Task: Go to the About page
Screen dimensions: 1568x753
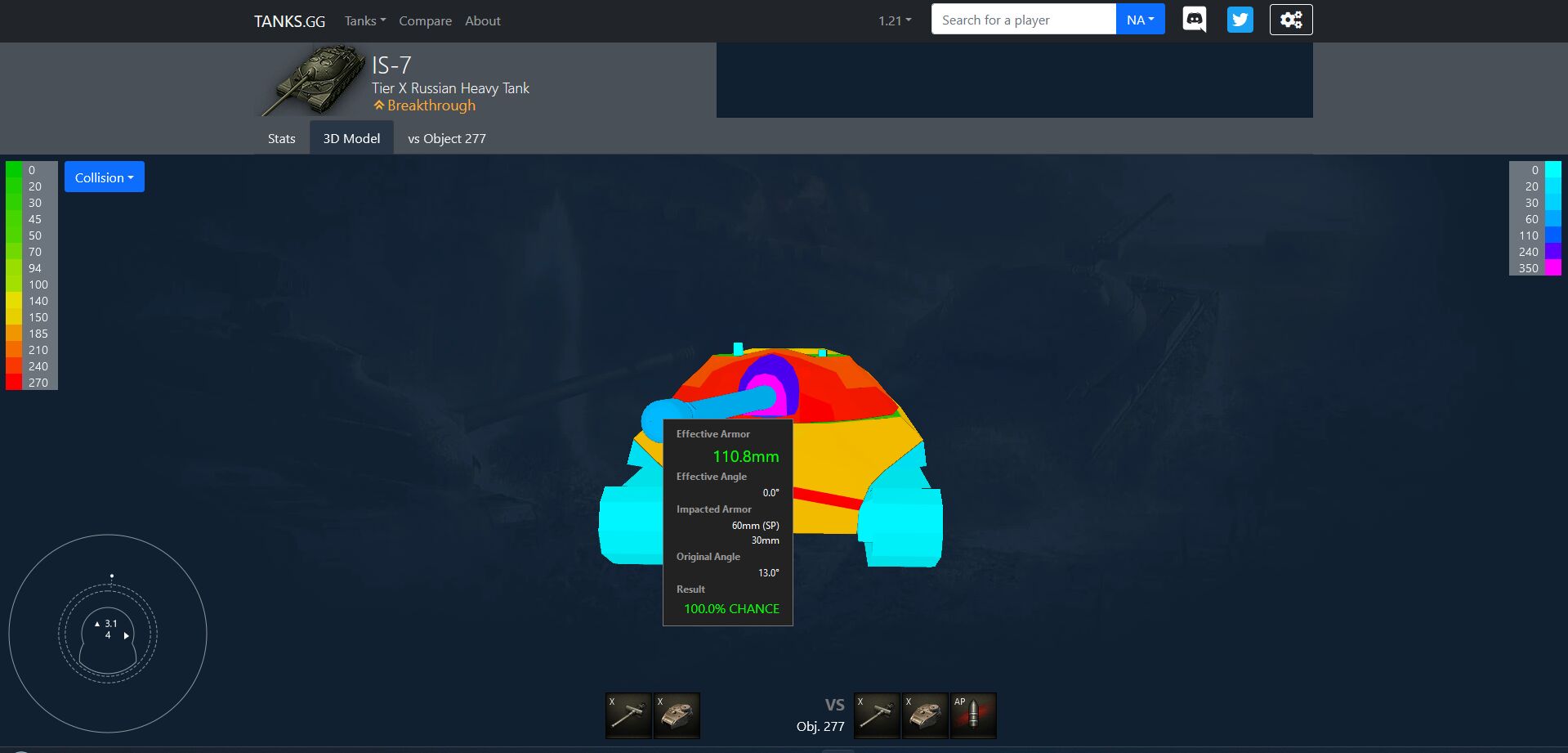Action: pos(483,20)
